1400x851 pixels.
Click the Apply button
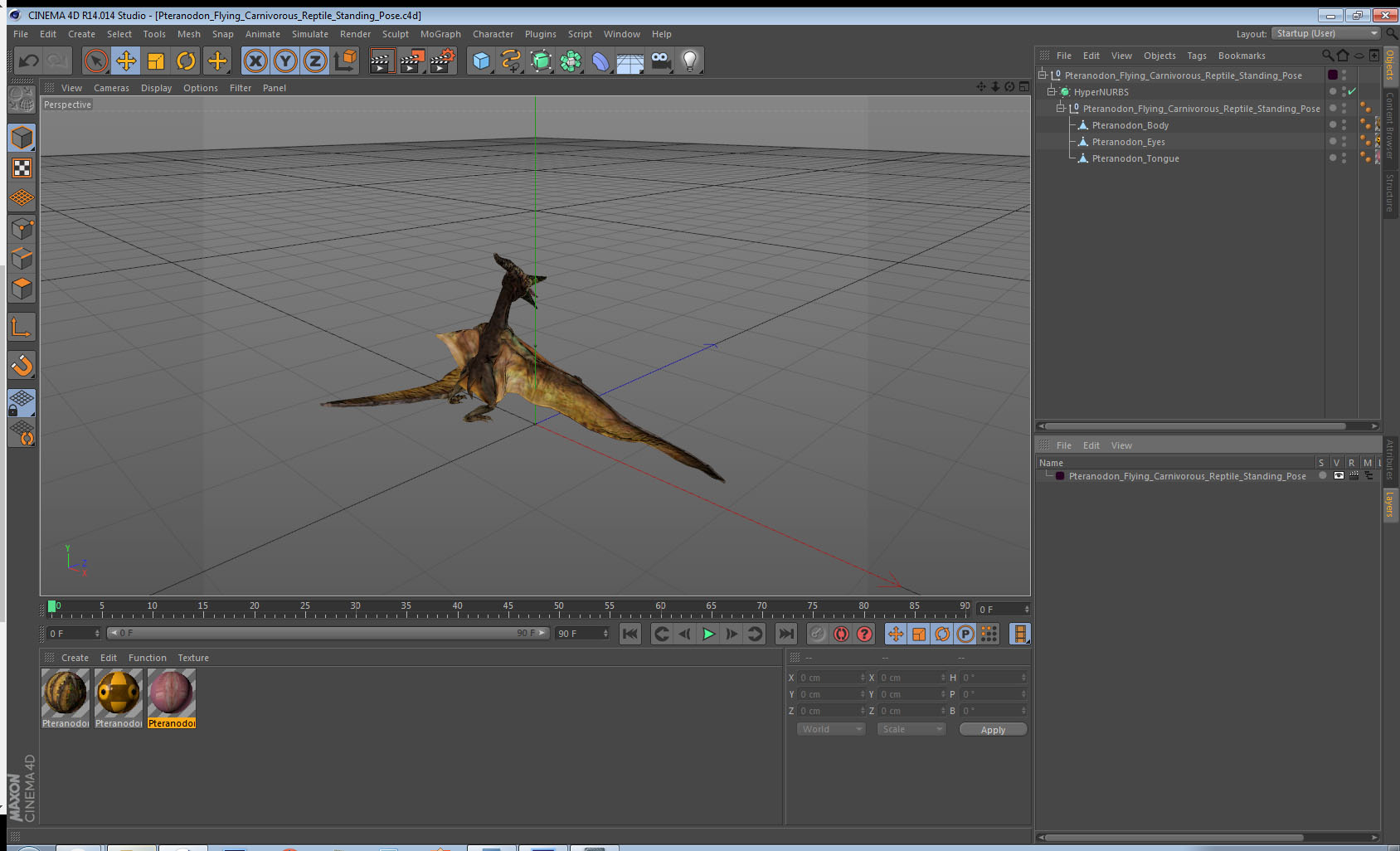pyautogui.click(x=993, y=730)
